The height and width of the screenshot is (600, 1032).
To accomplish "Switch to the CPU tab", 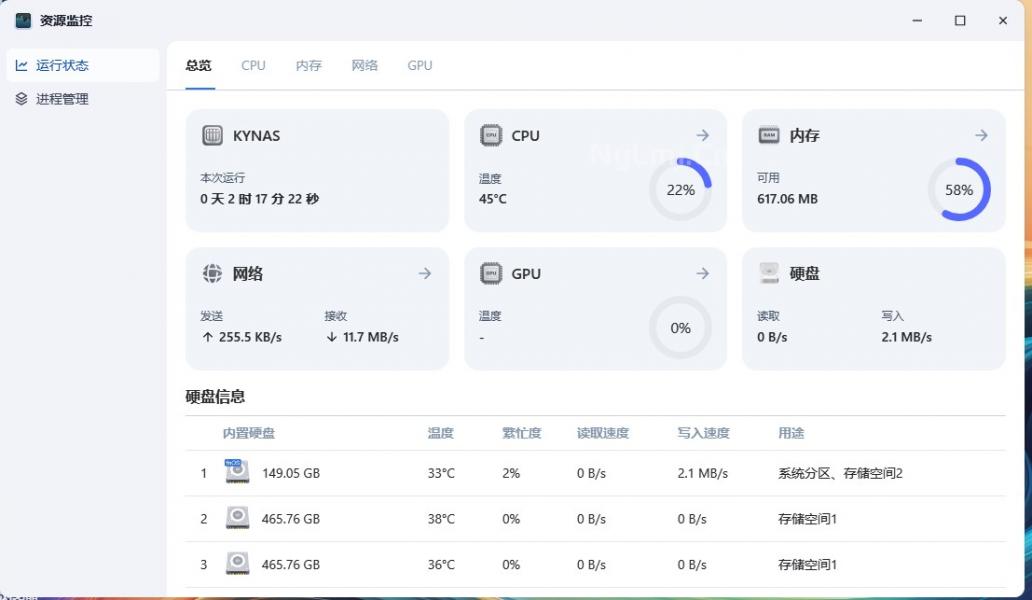I will tap(253, 65).
